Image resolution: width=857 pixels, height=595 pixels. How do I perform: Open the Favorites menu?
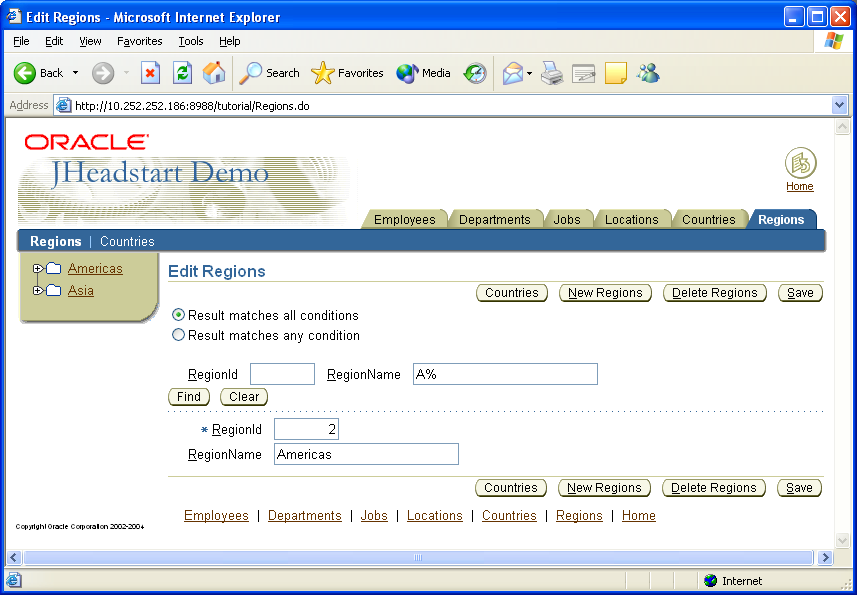click(139, 41)
